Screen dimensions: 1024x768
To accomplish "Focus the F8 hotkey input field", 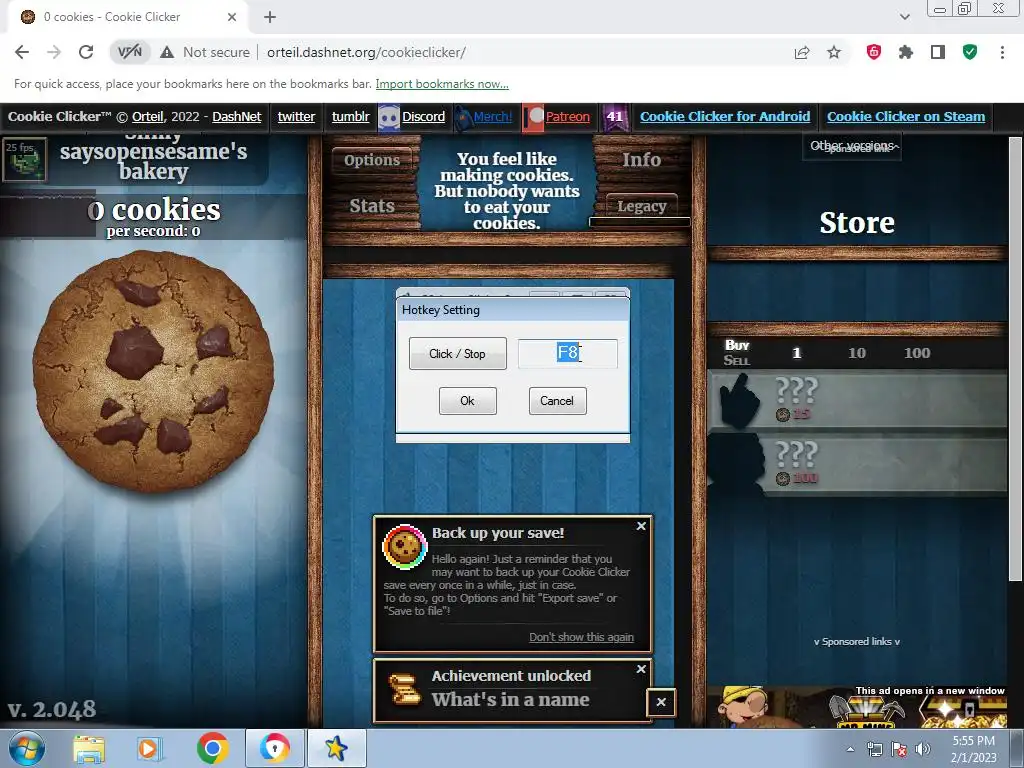I will tap(568, 353).
